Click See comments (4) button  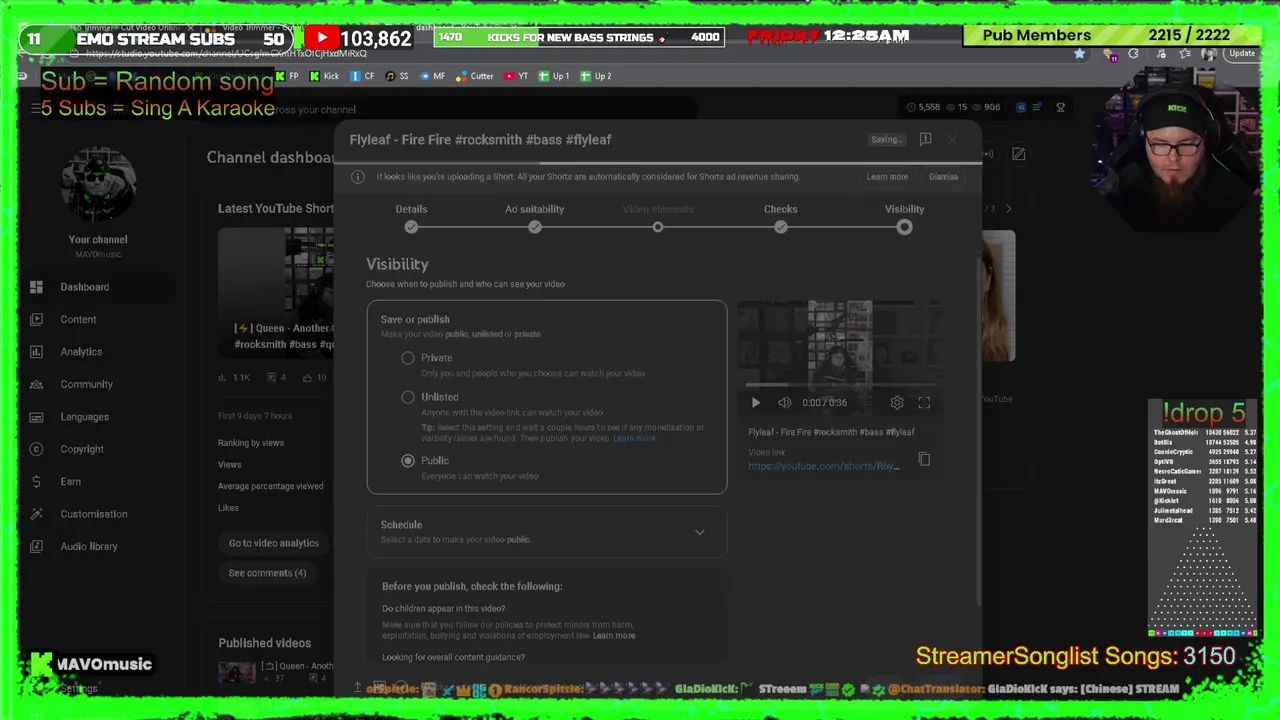pos(267,573)
